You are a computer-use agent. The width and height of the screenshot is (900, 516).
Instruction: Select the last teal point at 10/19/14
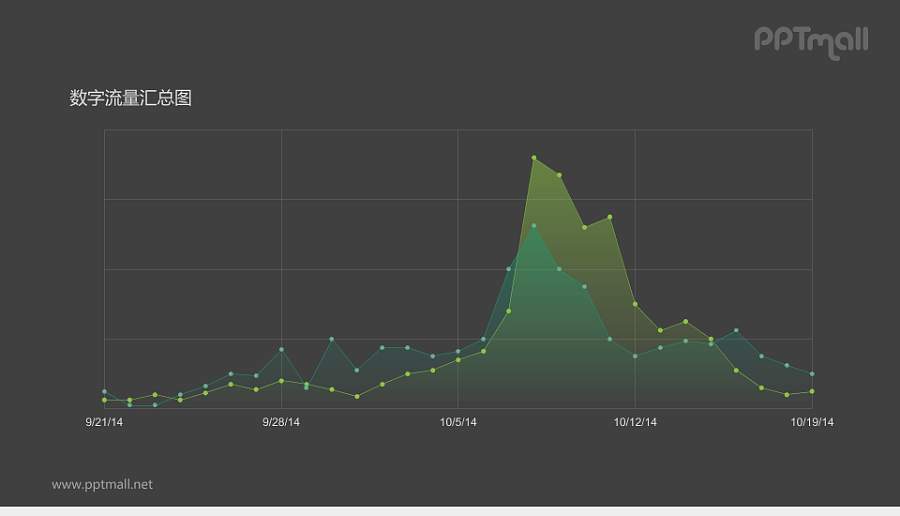tap(812, 374)
